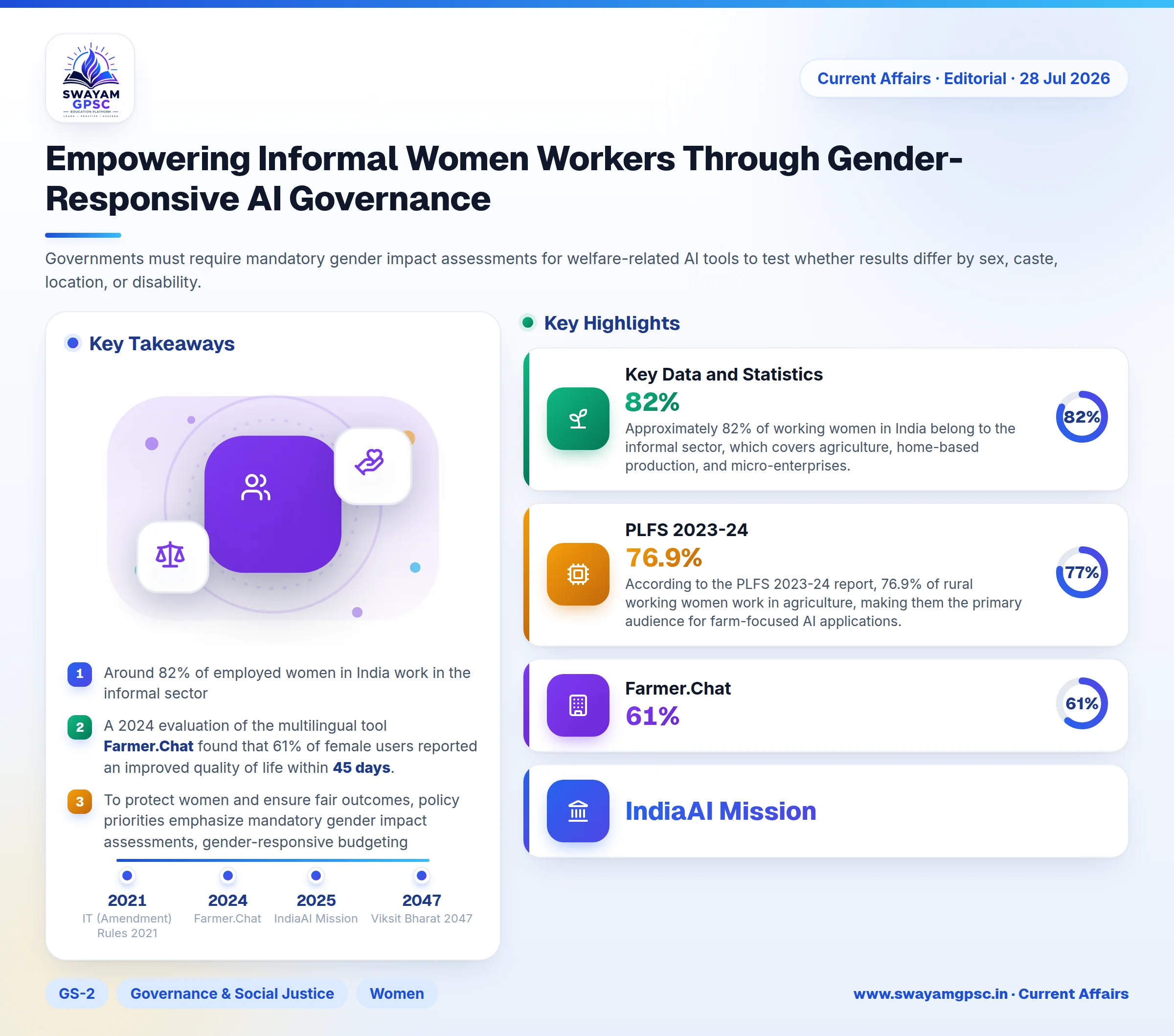Click the IndiaAI Mission title

coord(720,811)
